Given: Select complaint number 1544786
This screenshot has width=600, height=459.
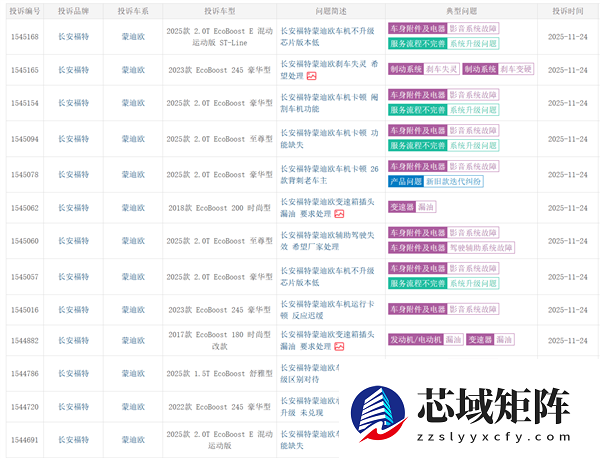Looking at the screenshot, I should point(25,374).
